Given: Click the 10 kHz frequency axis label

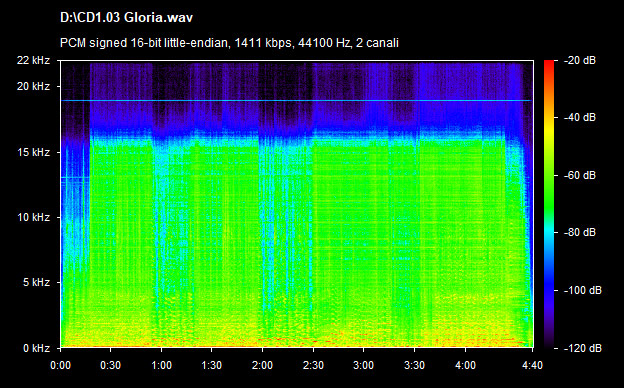Looking at the screenshot, I should [33, 217].
